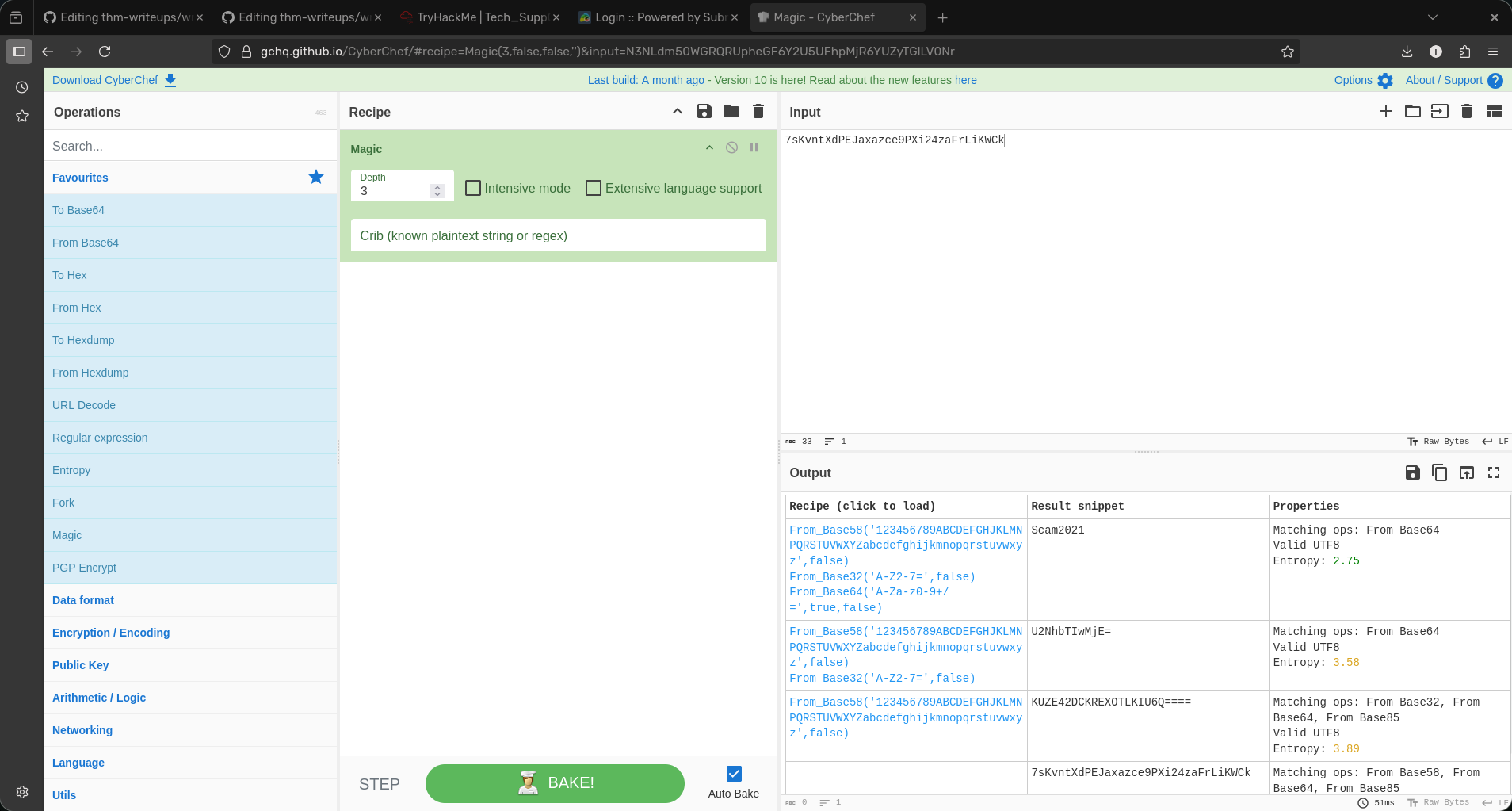Open browser application menu
The image size is (1512, 811).
click(x=1493, y=52)
